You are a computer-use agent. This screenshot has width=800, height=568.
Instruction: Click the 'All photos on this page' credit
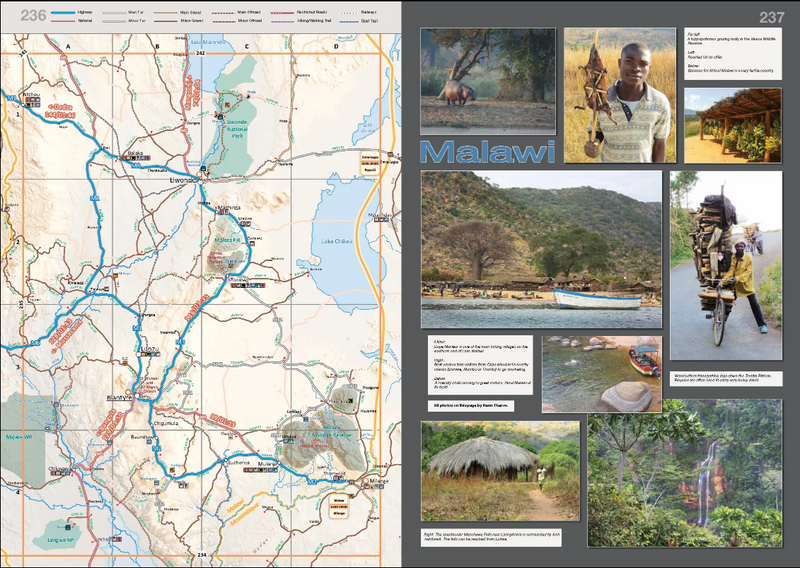tap(471, 406)
